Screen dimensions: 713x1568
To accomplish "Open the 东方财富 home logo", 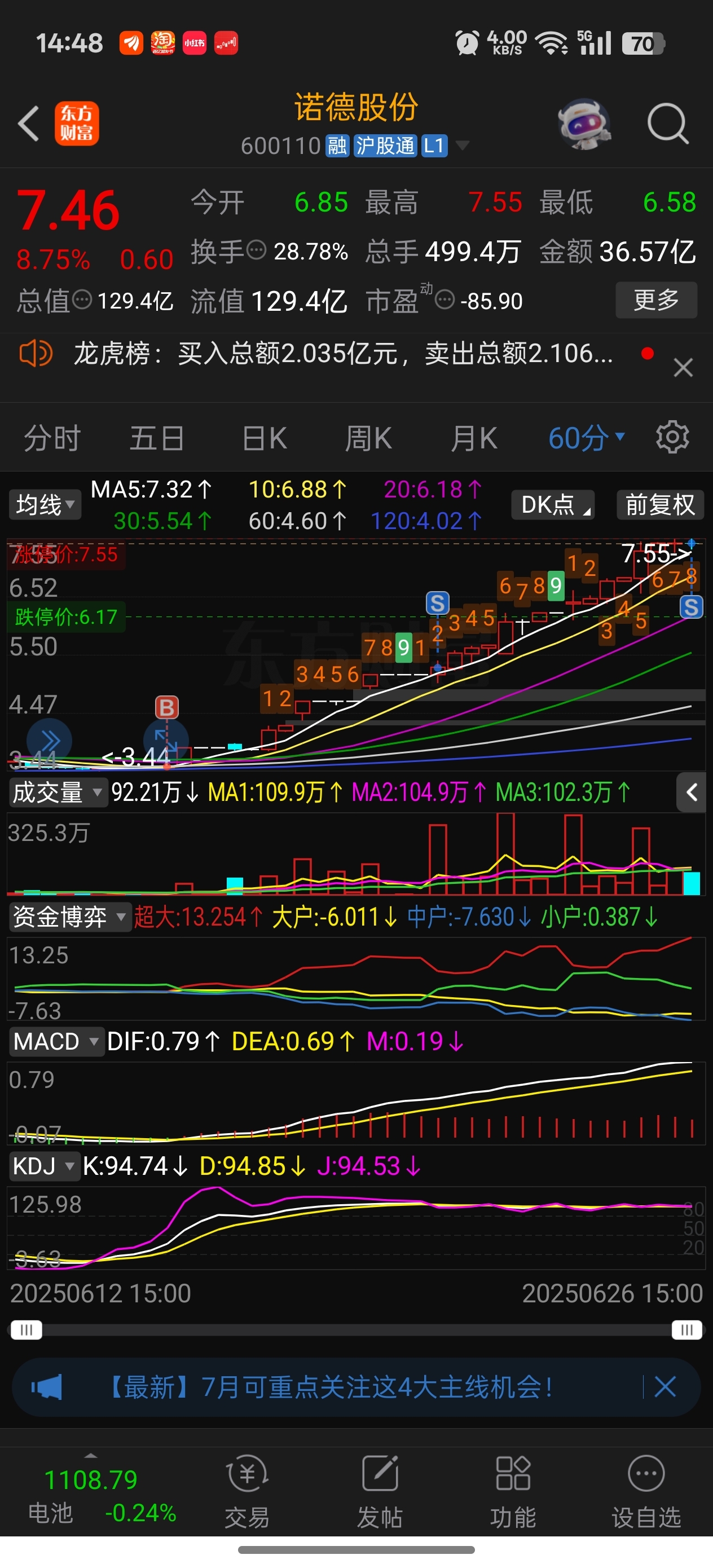I will [77, 124].
